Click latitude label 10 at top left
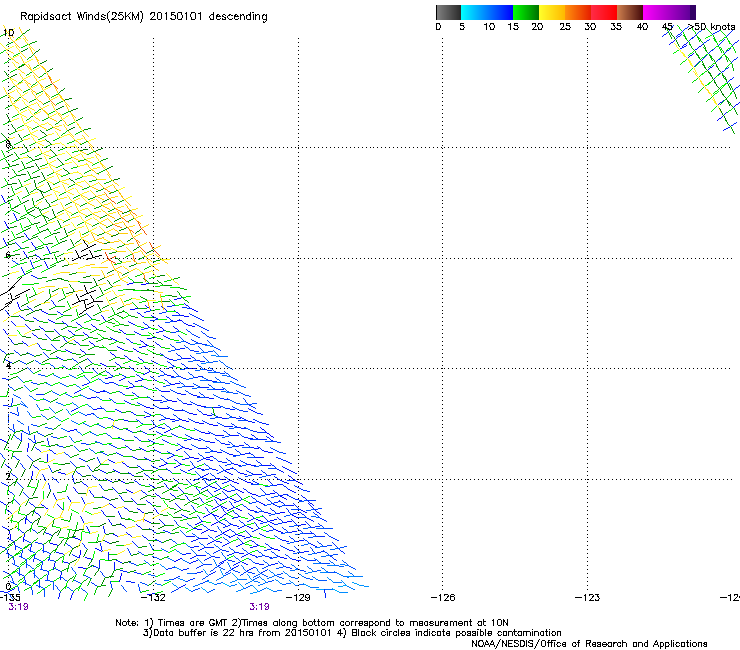This screenshot has height=650, width=740. (x=8, y=33)
